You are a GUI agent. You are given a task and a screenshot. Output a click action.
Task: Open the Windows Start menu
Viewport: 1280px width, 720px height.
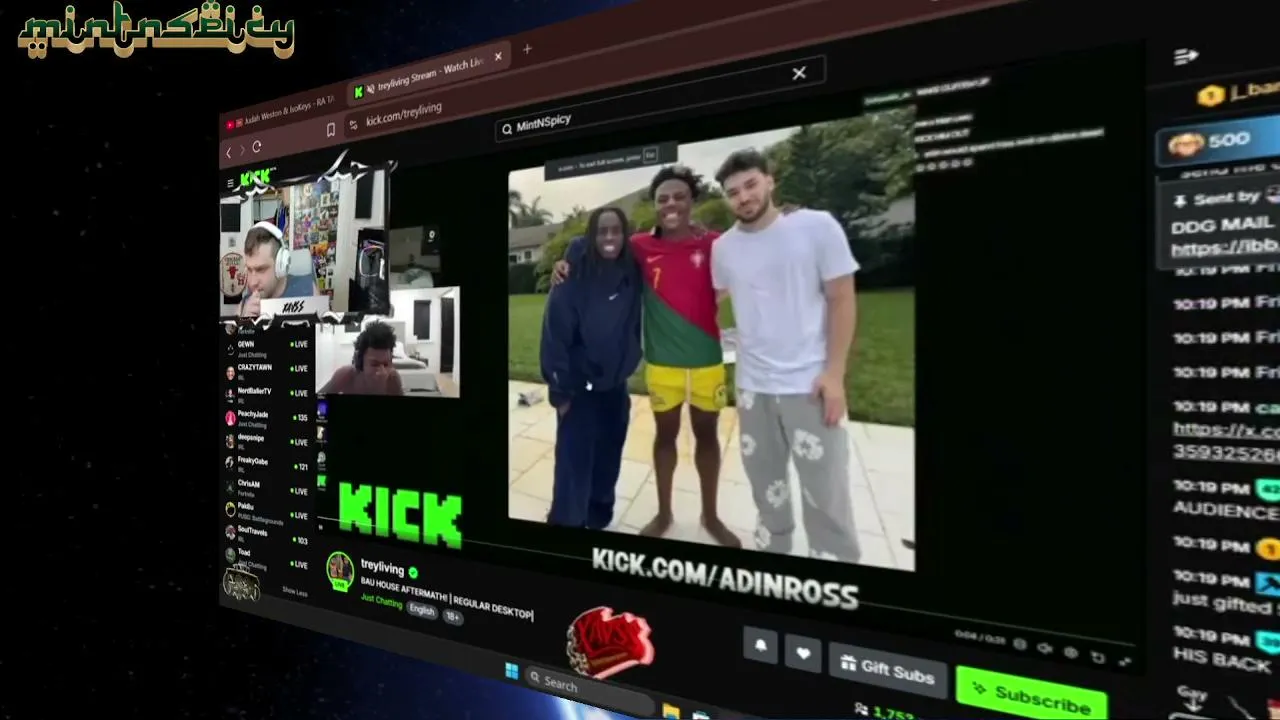511,671
